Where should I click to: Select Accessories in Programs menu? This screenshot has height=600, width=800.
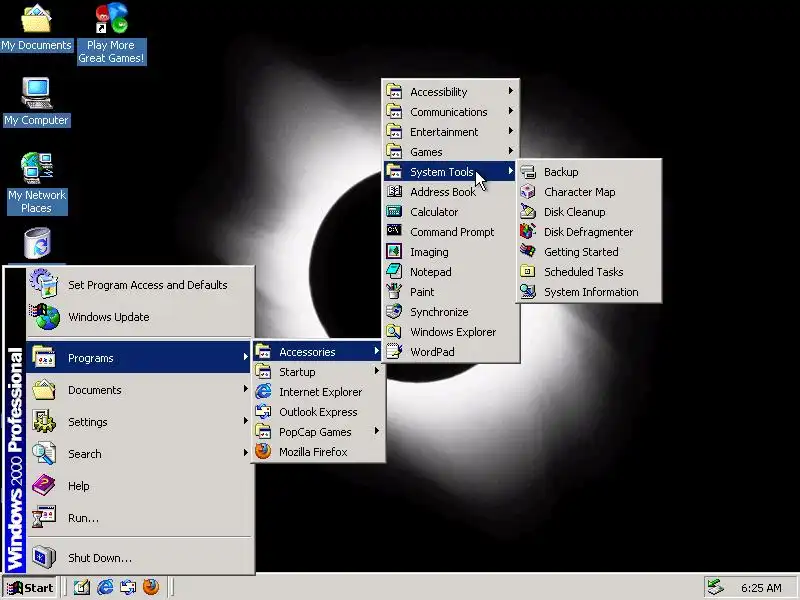pos(317,352)
